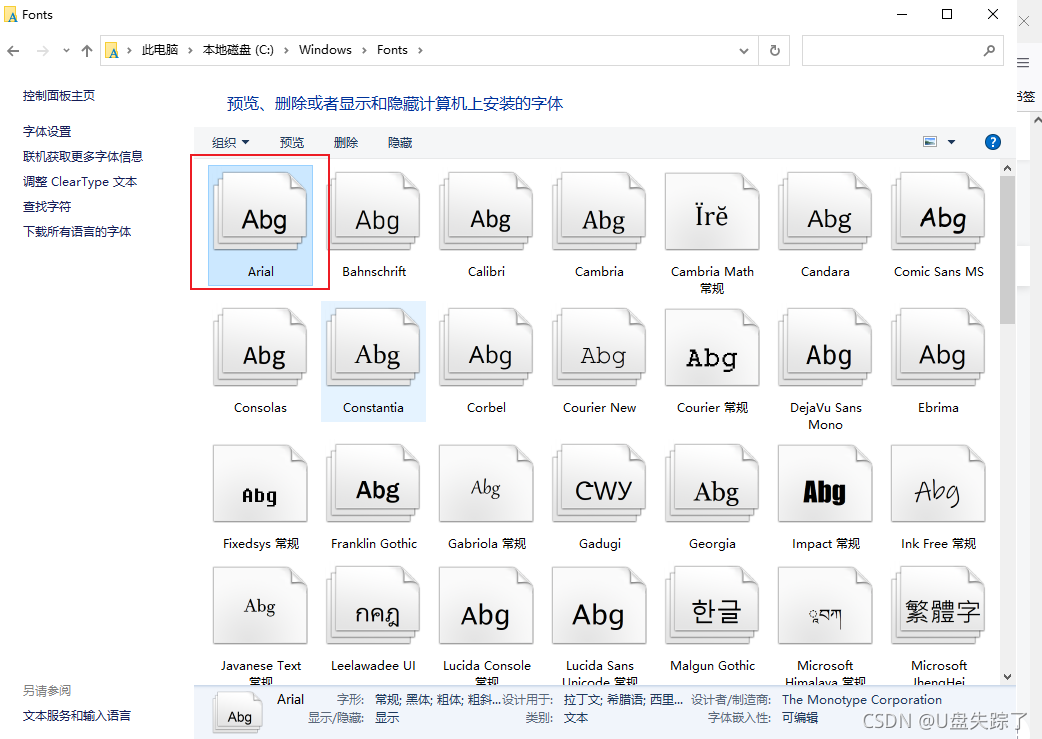
Task: Select the Corbel font icon
Action: 486,348
